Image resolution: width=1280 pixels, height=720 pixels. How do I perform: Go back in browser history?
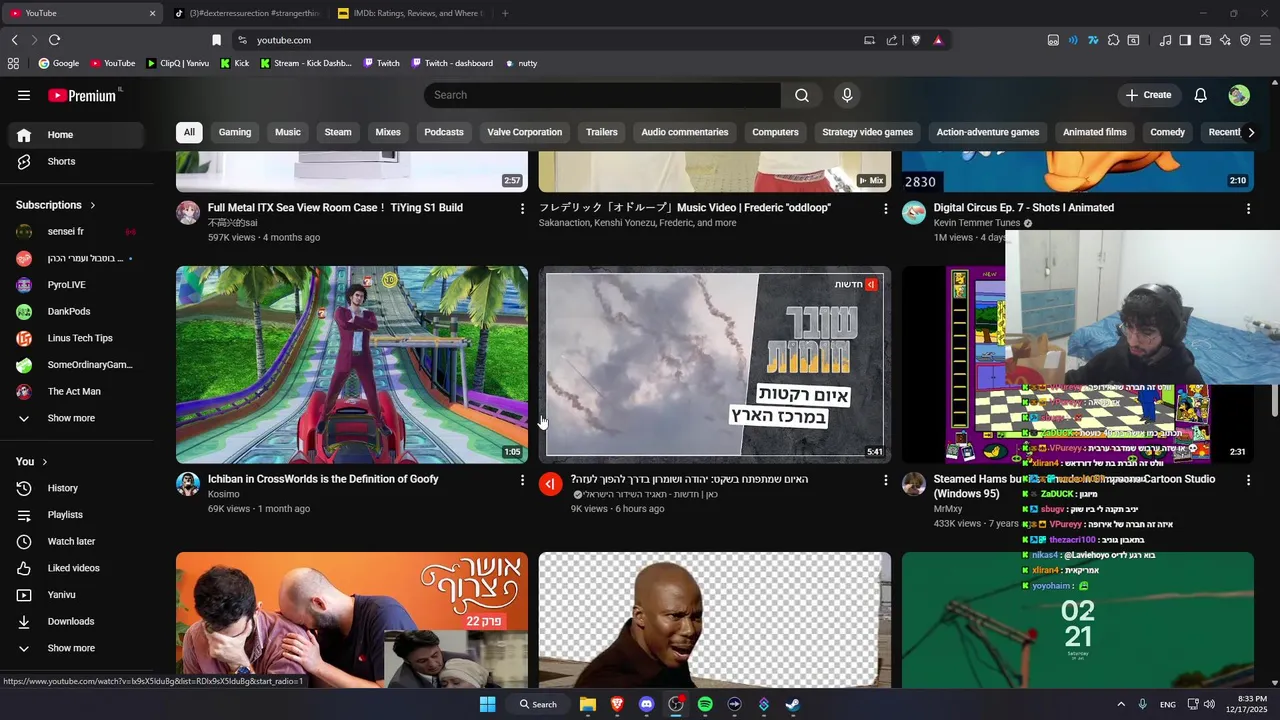[14, 40]
